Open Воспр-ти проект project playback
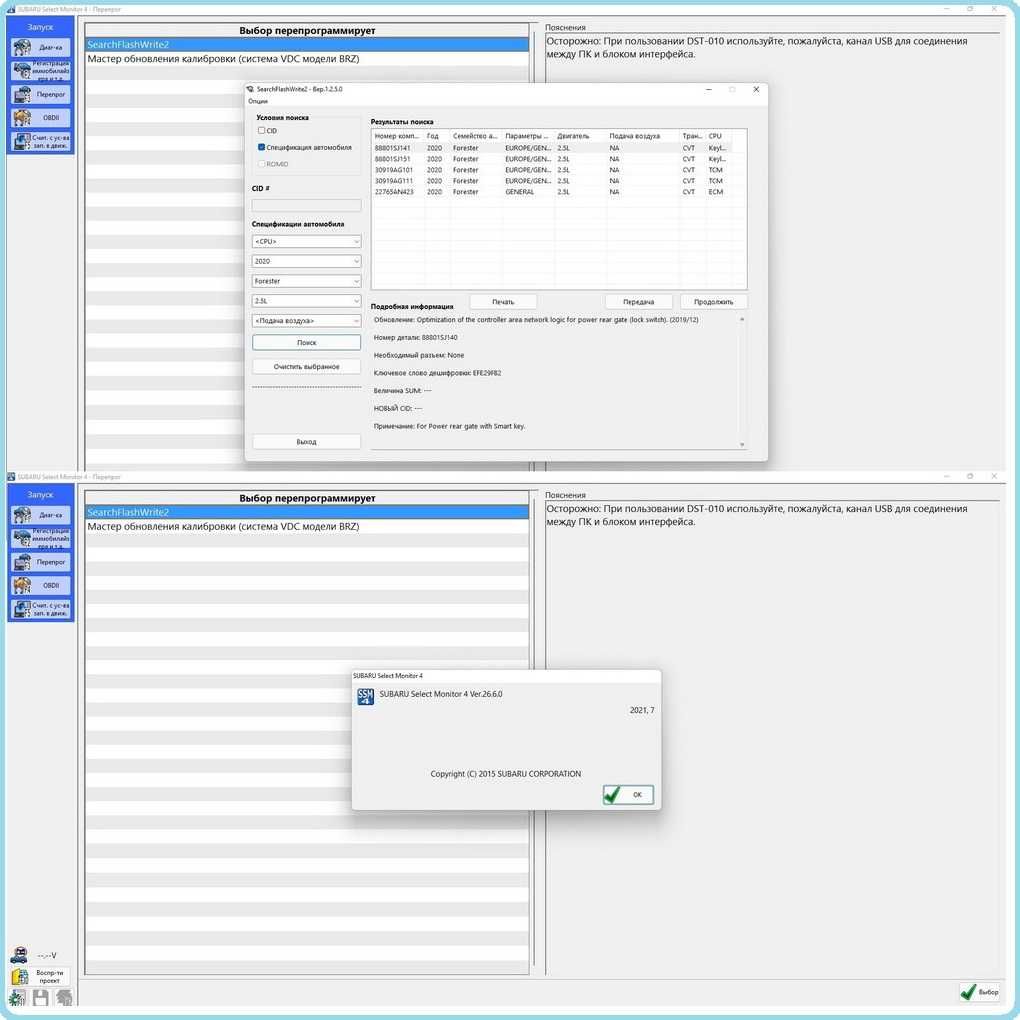This screenshot has height=1020, width=1020. coord(40,976)
